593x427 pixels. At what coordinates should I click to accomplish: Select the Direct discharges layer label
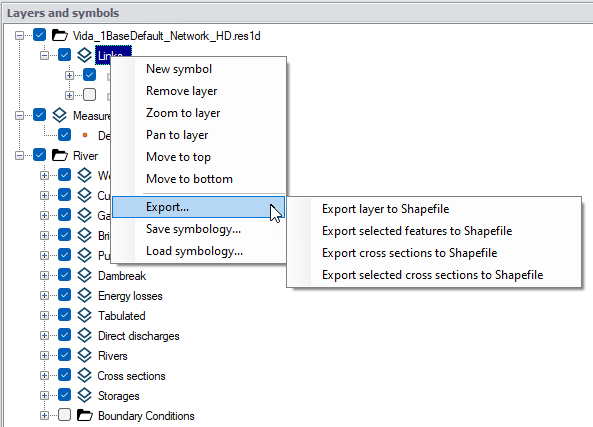click(138, 336)
